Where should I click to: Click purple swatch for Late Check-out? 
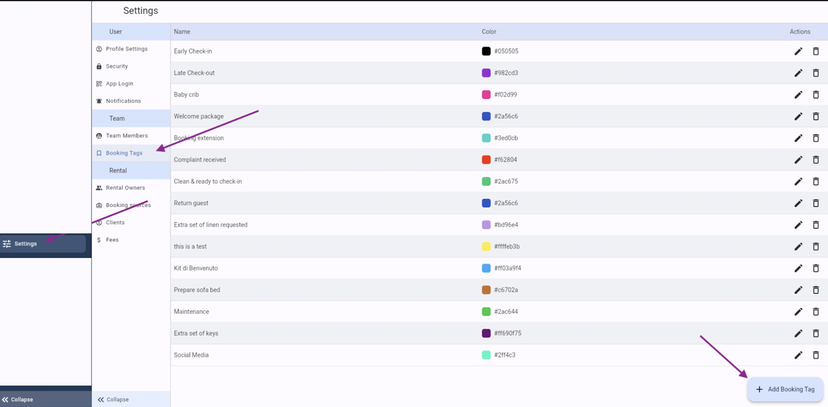[x=486, y=73]
